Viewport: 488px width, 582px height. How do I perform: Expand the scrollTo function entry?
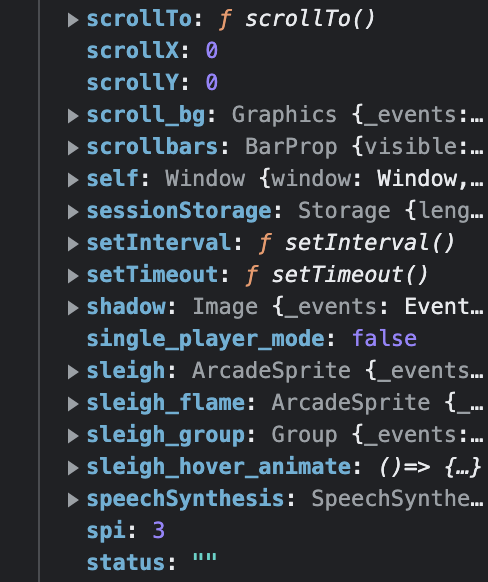(x=73, y=20)
